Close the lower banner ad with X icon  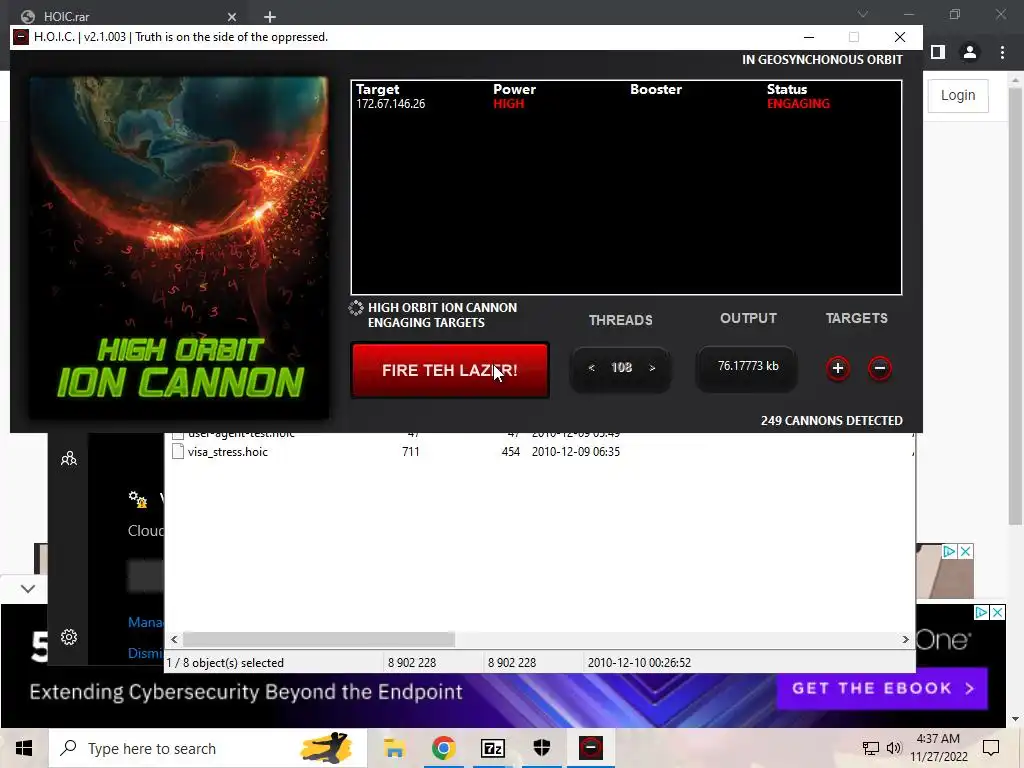(x=997, y=613)
